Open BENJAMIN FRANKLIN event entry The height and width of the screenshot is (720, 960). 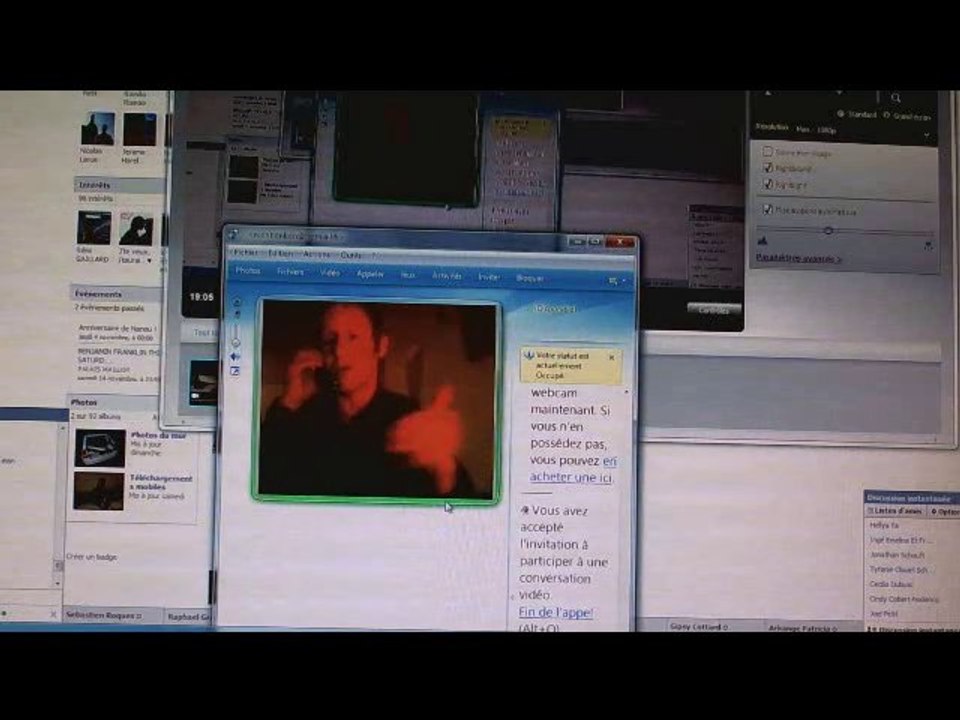pyautogui.click(x=118, y=365)
